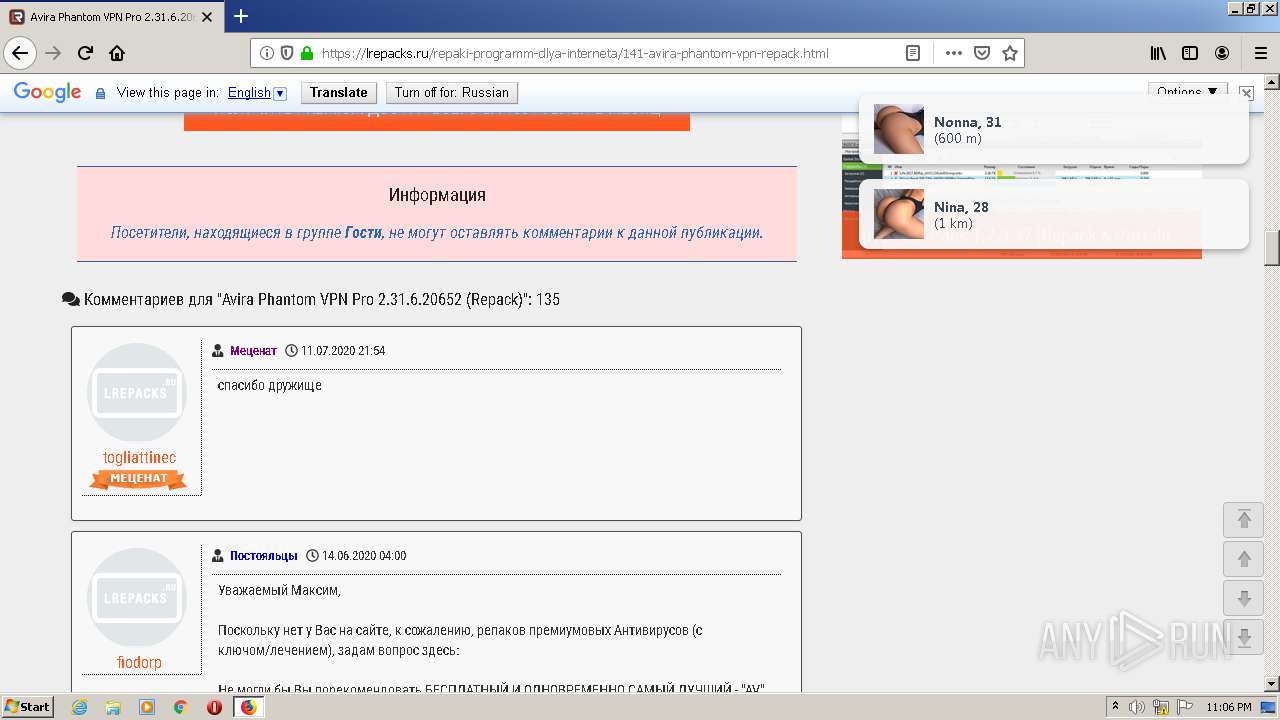Image resolution: width=1280 pixels, height=720 pixels.
Task: Open togliattinec's user profile link
Action: 139,458
